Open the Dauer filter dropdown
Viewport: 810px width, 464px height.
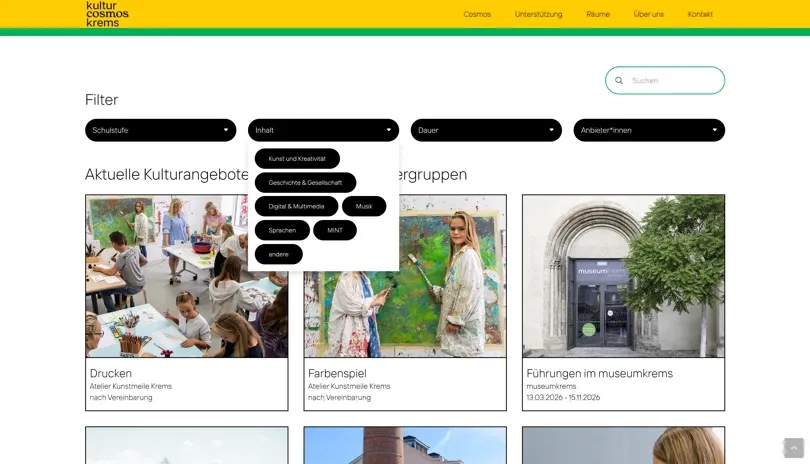486,130
